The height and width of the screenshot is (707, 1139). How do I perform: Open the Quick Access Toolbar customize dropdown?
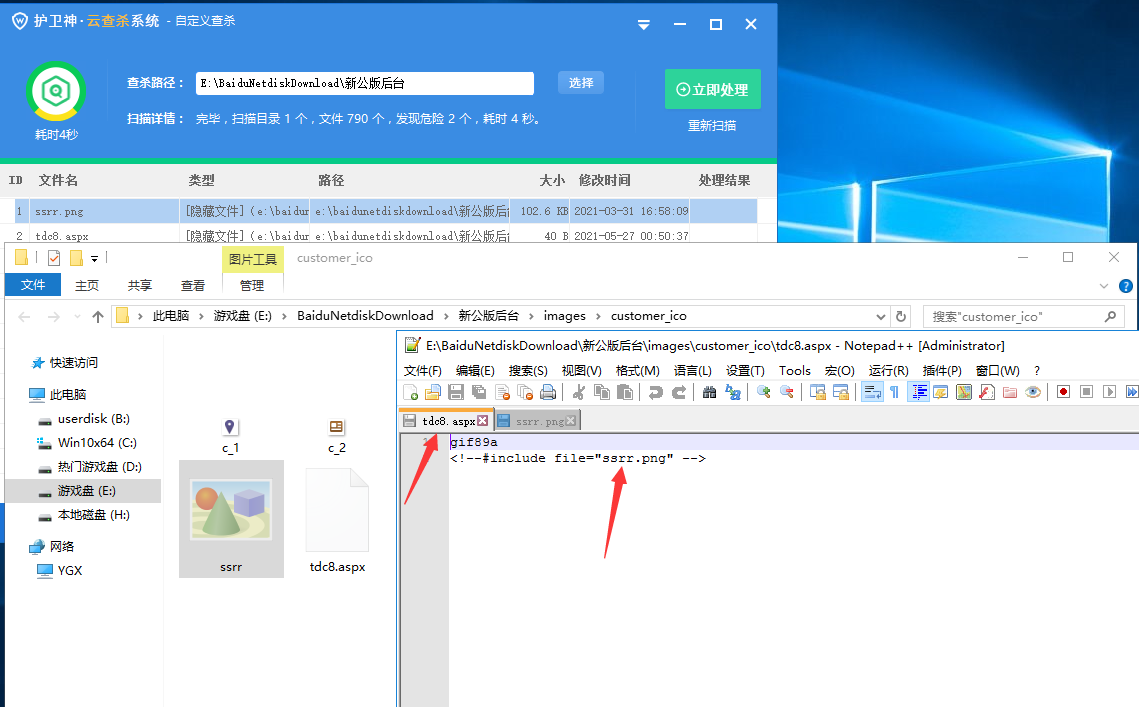[94, 258]
